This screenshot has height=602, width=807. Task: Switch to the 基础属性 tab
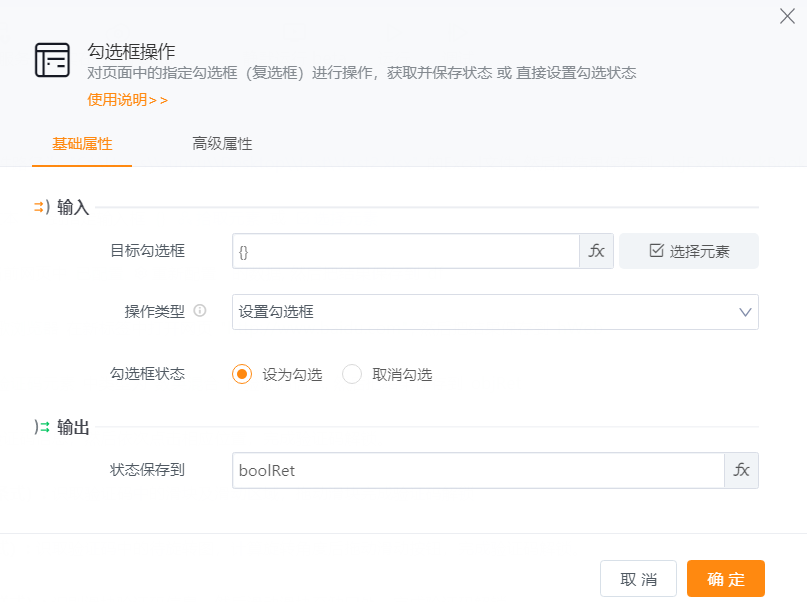click(82, 144)
